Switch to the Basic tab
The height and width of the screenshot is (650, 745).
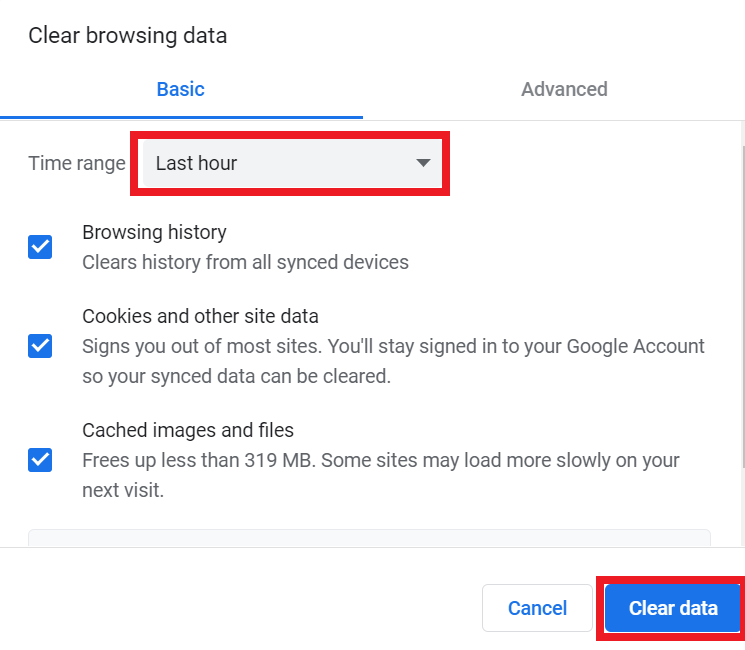click(x=181, y=89)
